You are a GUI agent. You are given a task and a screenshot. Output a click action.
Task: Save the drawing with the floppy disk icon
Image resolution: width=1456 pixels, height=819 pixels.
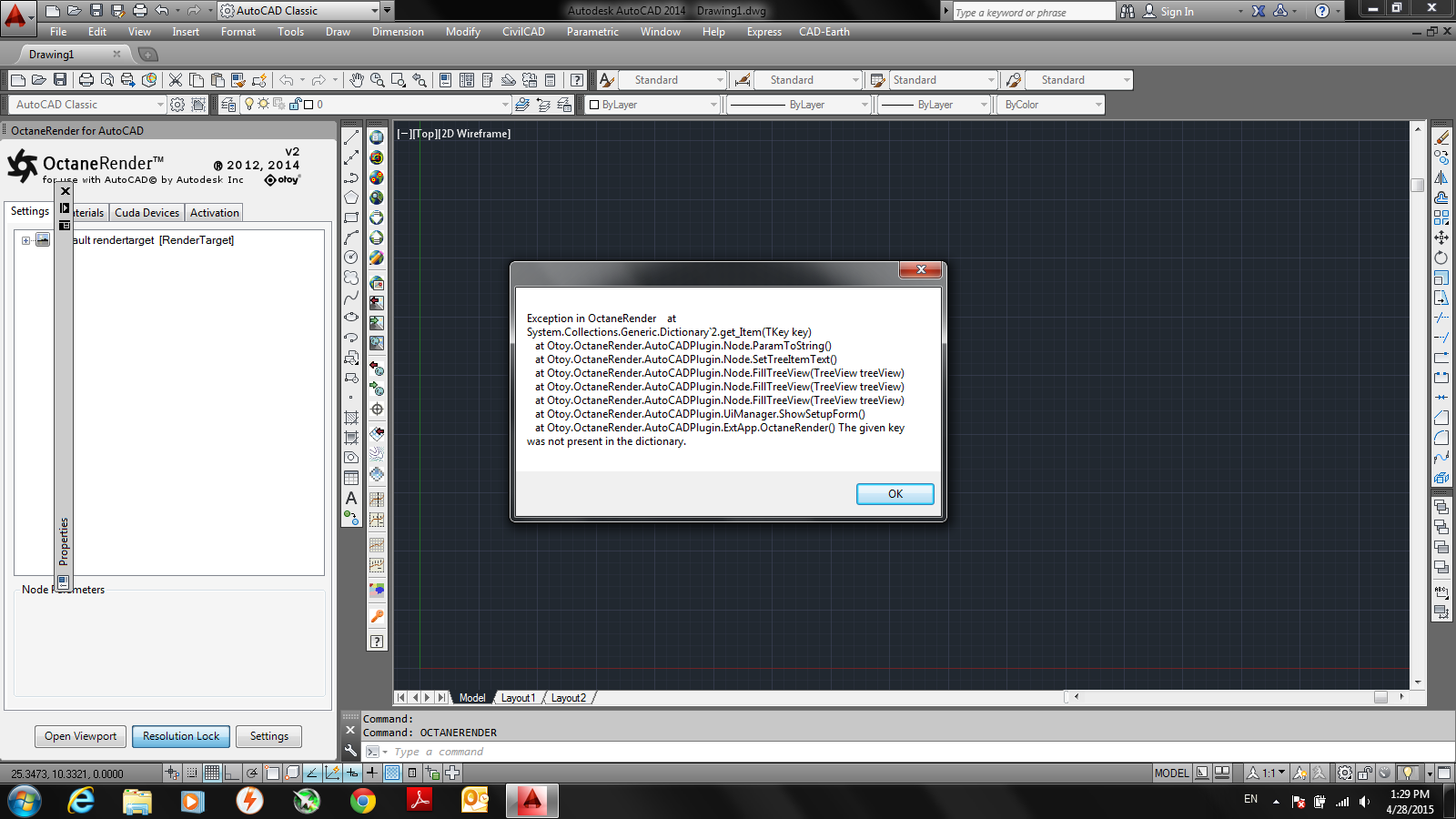(60, 80)
